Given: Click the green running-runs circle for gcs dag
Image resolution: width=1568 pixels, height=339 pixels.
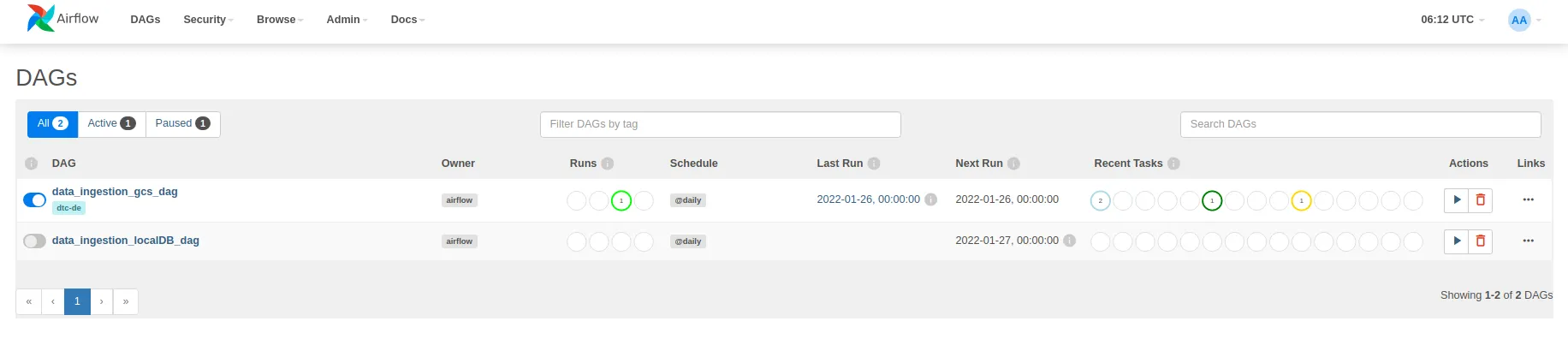Looking at the screenshot, I should click(x=621, y=200).
